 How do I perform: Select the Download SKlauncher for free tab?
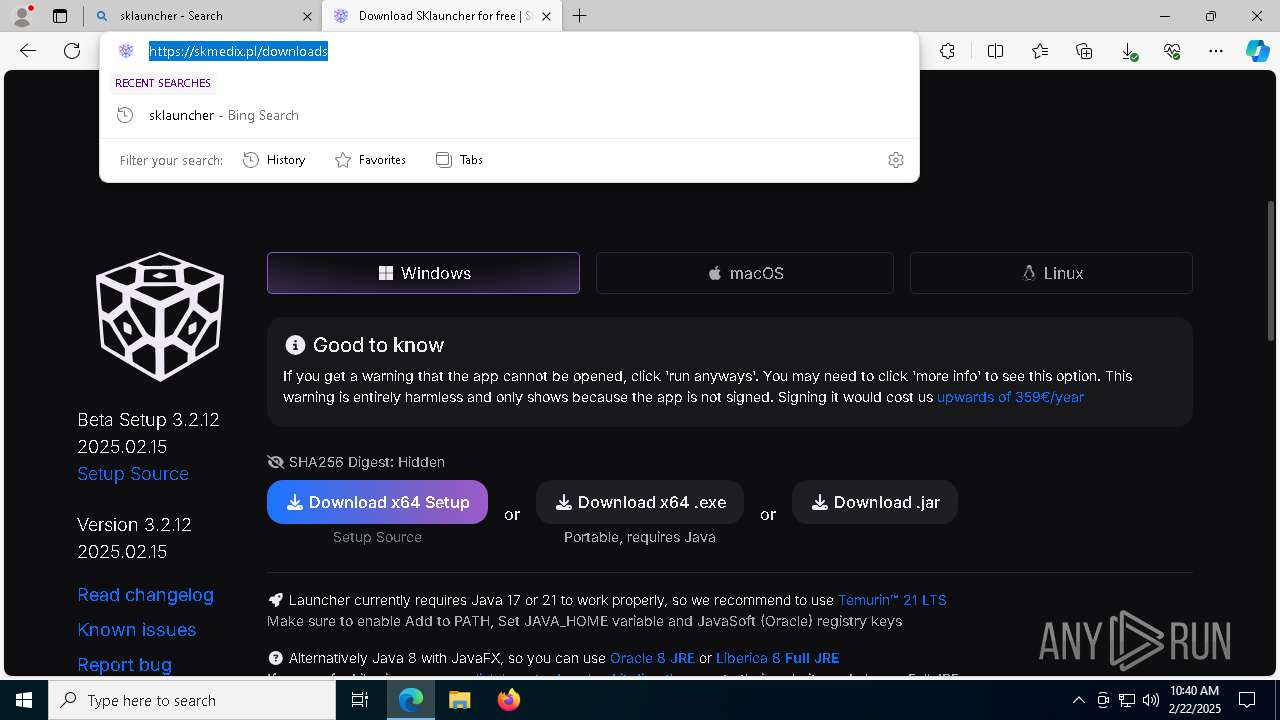click(x=443, y=16)
